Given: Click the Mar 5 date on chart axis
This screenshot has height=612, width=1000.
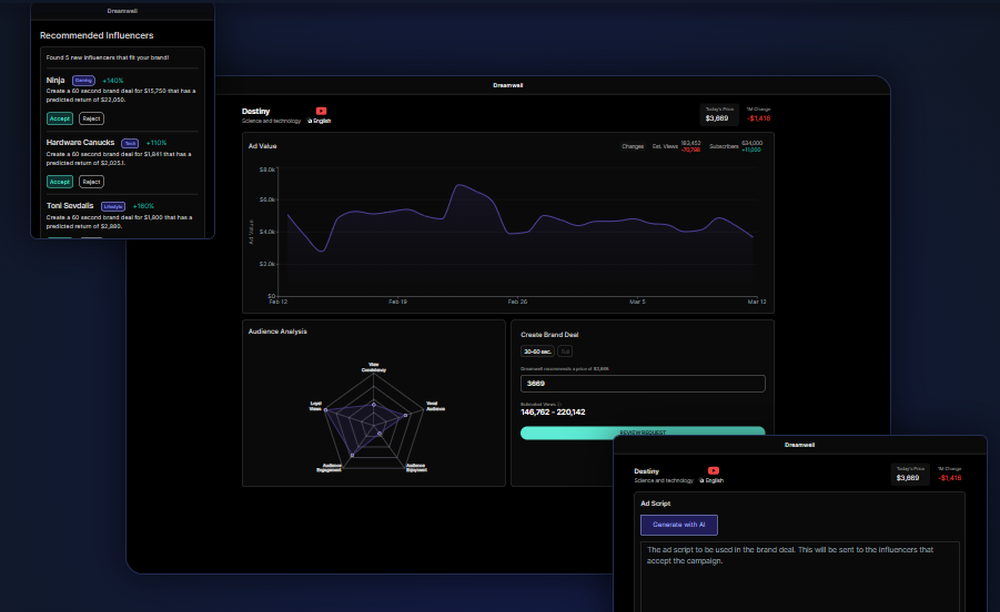Looking at the screenshot, I should pos(637,302).
